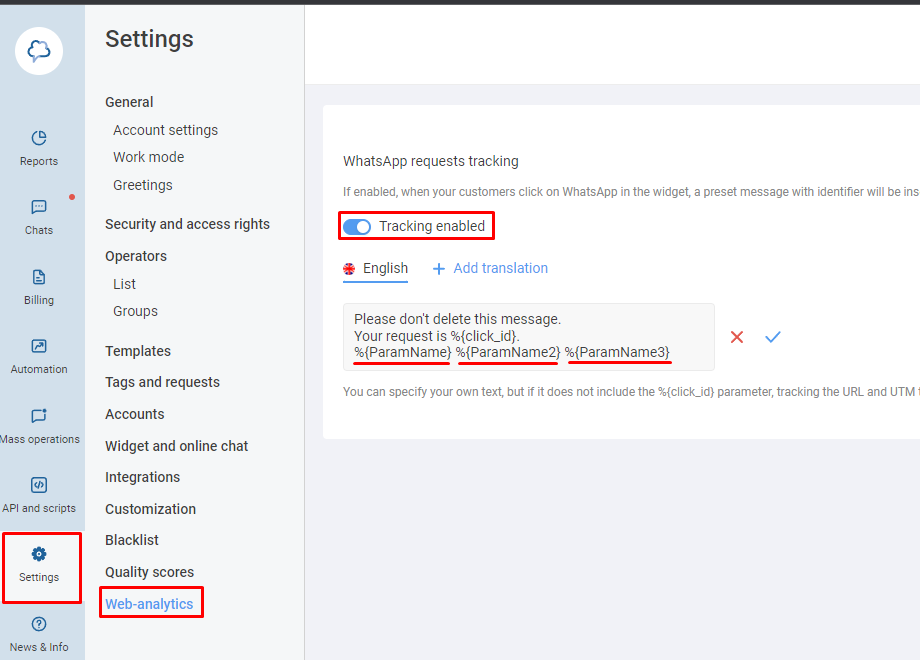
Task: Disable the Tracking enabled toggle
Action: [357, 227]
